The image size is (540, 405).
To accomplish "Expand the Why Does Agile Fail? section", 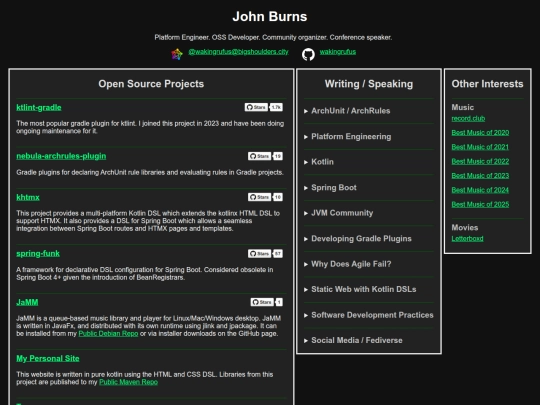I will point(369,264).
